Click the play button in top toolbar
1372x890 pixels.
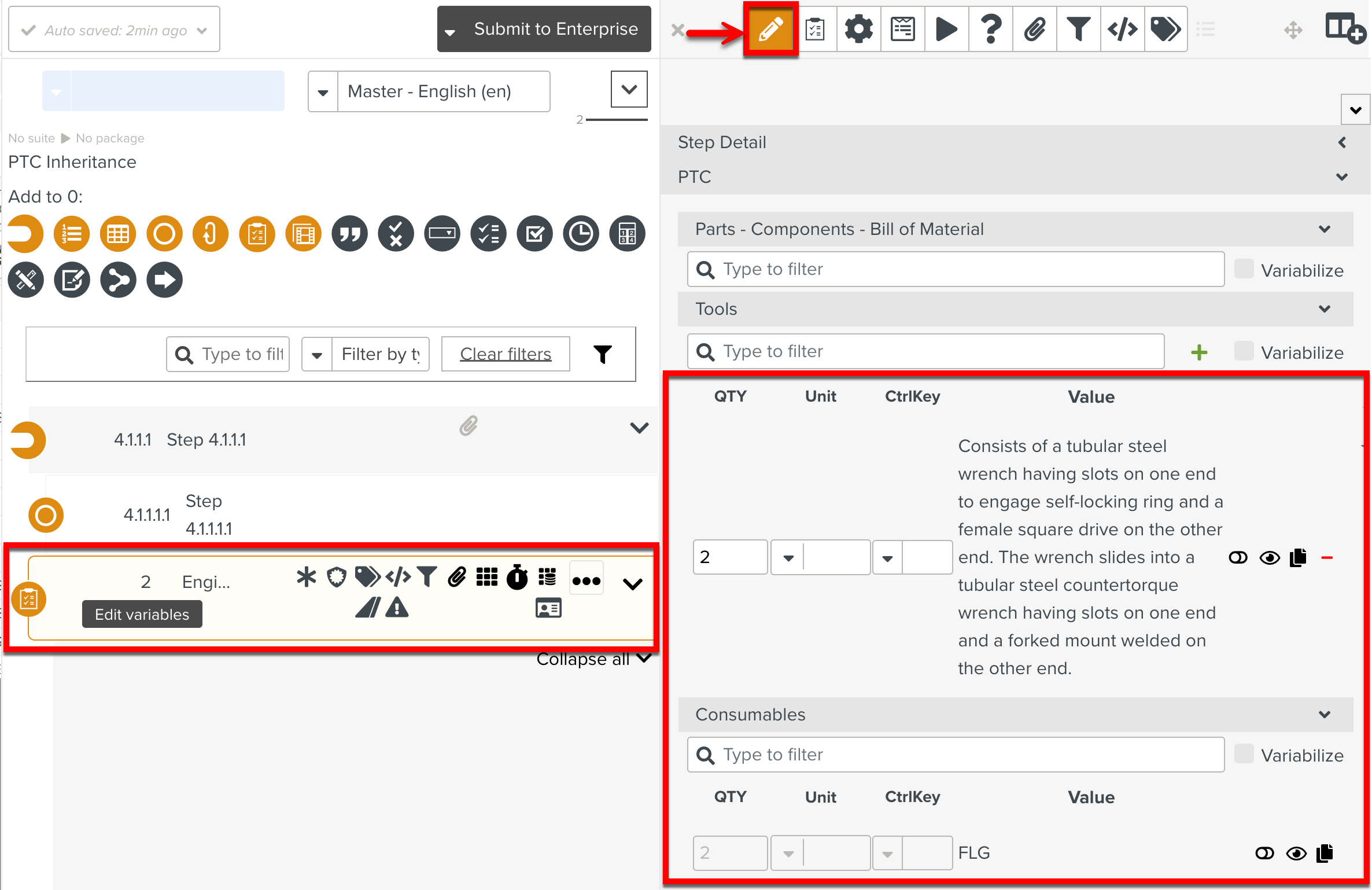point(946,29)
